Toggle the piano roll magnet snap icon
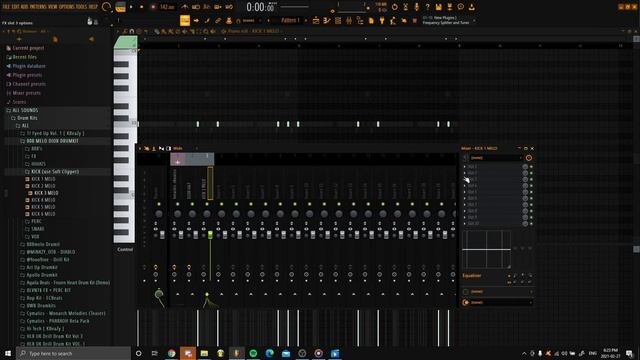 [x=132, y=31]
